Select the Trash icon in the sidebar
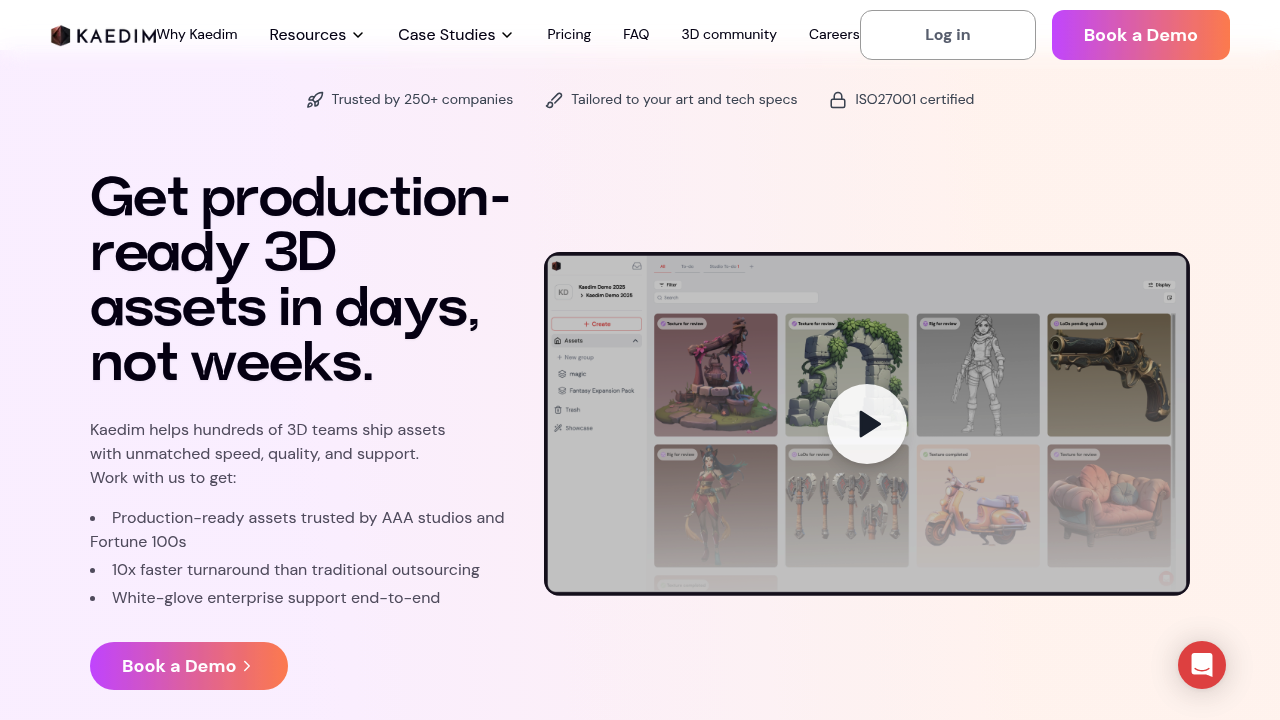 click(x=558, y=410)
